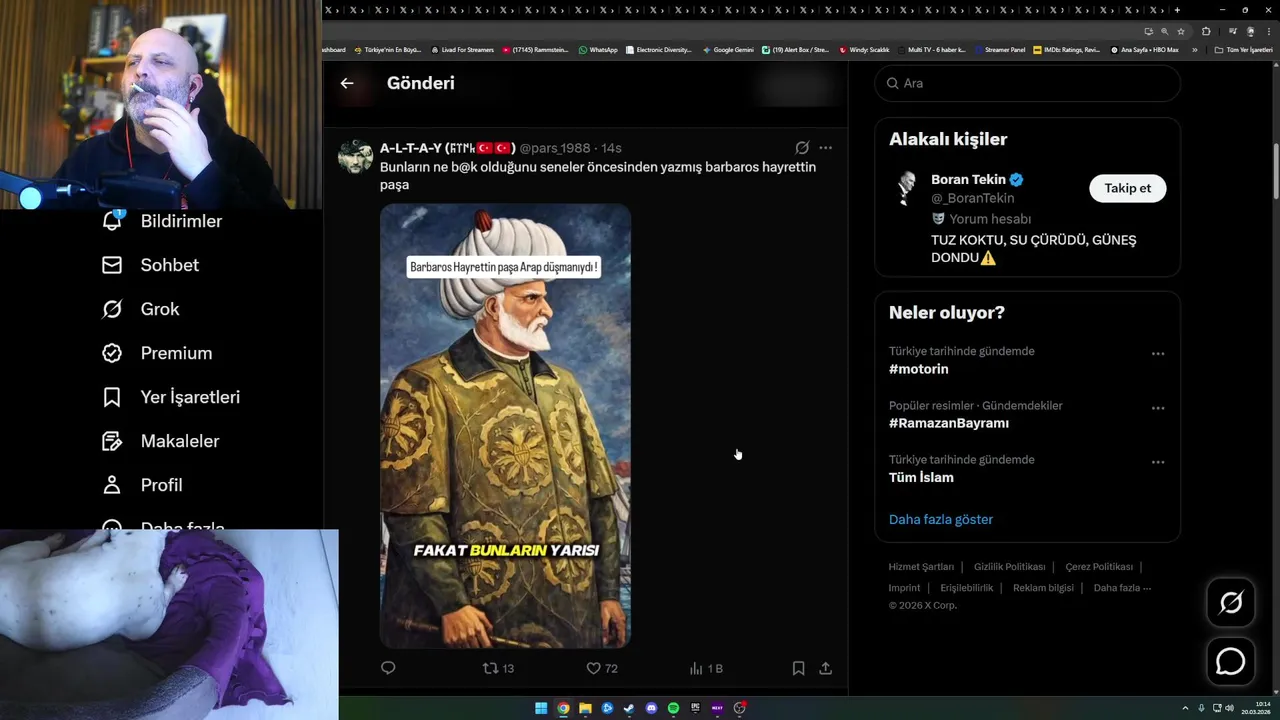This screenshot has height=720, width=1280.
Task: Open the #motorin trend
Action: (918, 369)
